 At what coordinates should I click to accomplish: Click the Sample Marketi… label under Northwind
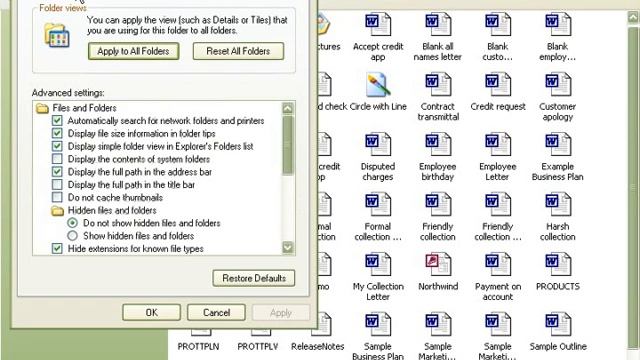click(438, 351)
